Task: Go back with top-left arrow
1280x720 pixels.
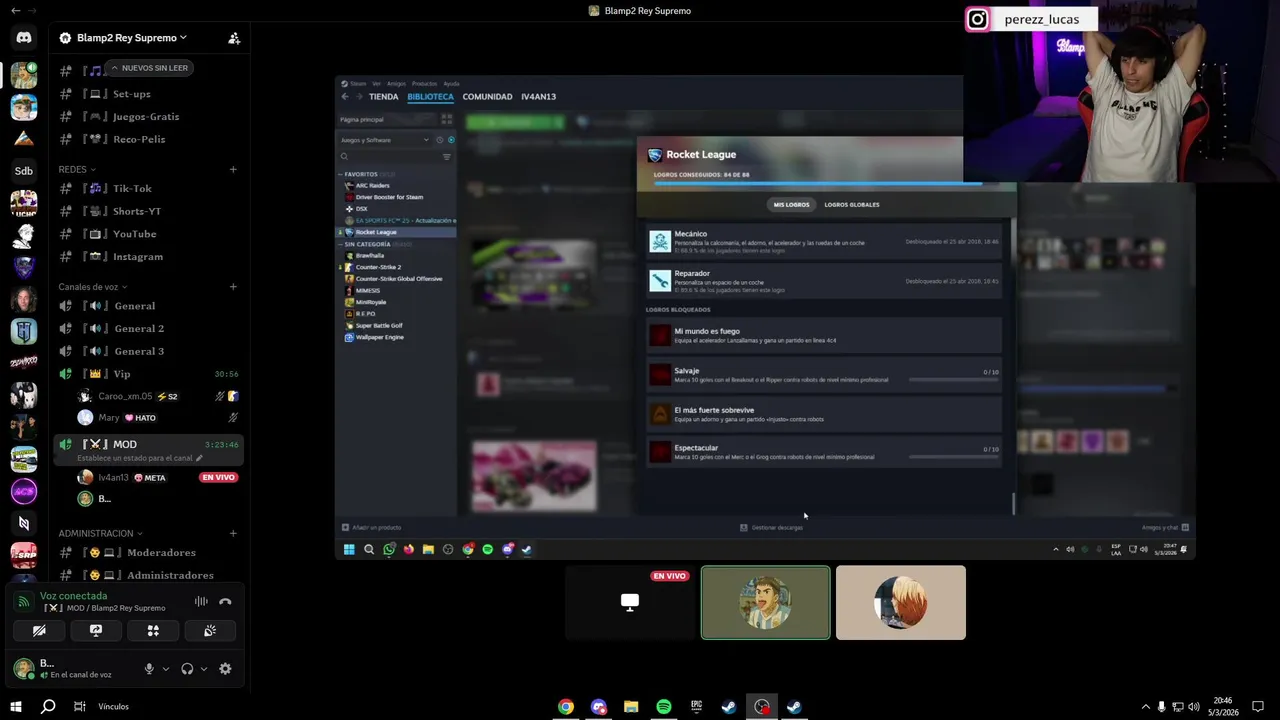Action: (x=16, y=11)
